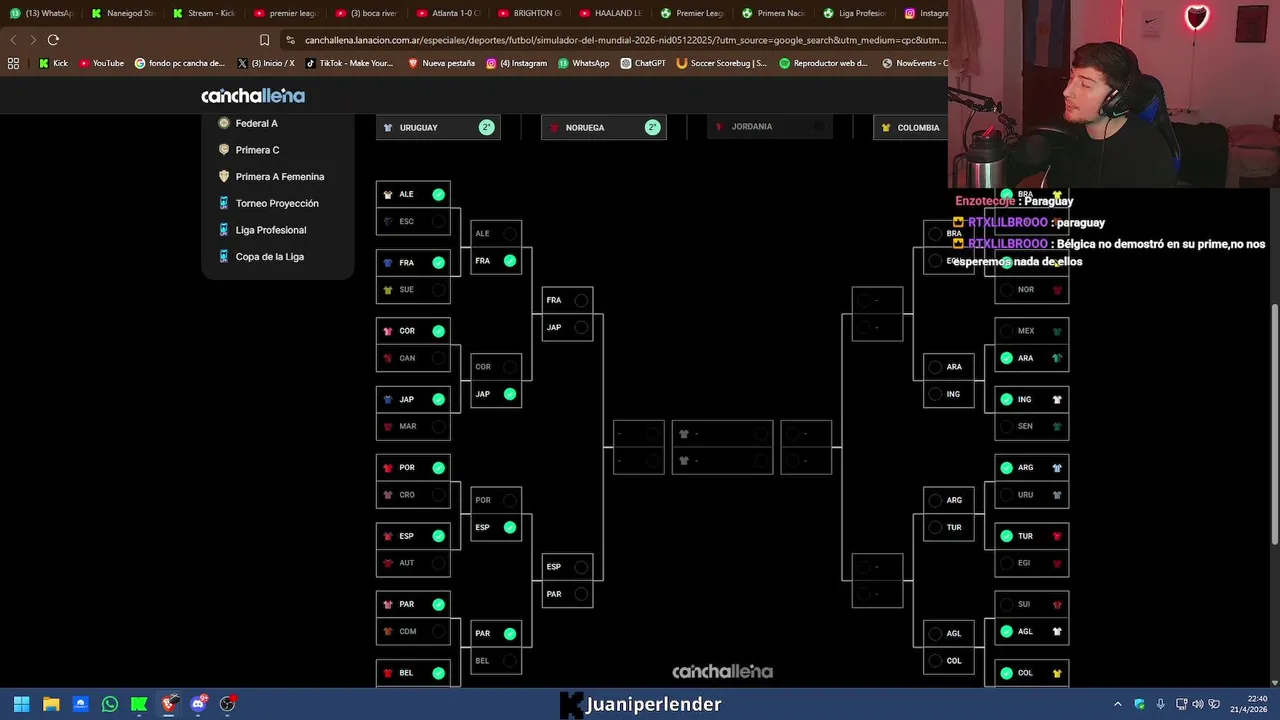The width and height of the screenshot is (1280, 720).
Task: Click the COLOMBIA team card
Action: click(911, 127)
